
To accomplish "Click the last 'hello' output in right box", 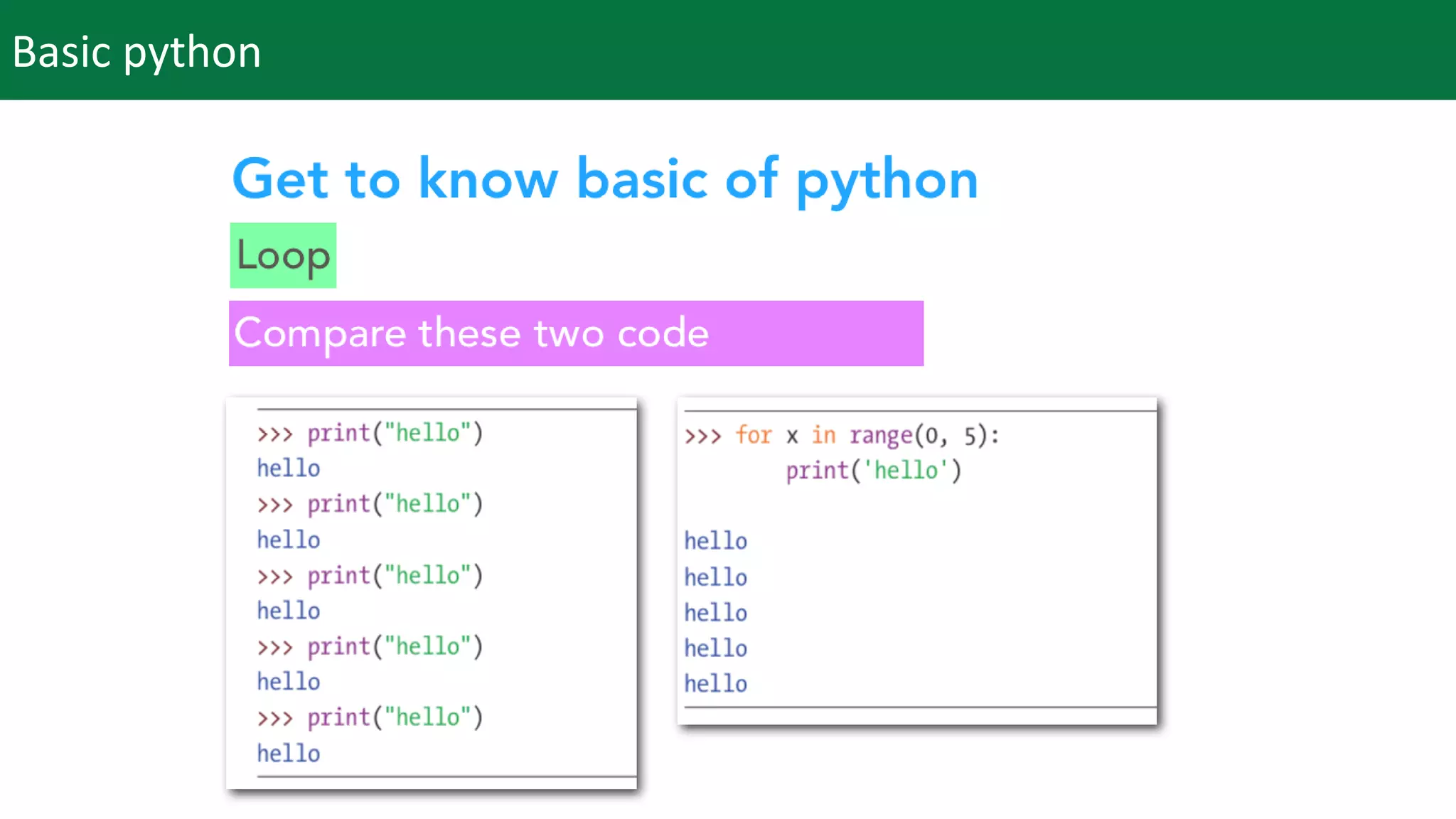I will click(x=716, y=684).
